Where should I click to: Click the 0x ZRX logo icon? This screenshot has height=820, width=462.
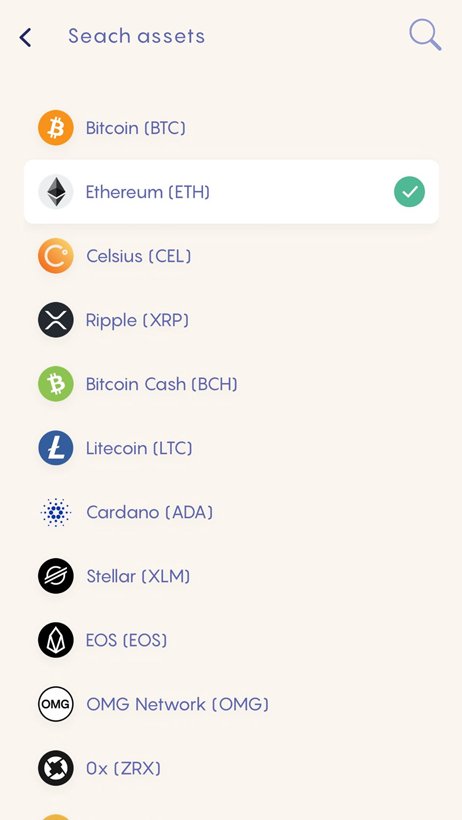click(x=55, y=768)
